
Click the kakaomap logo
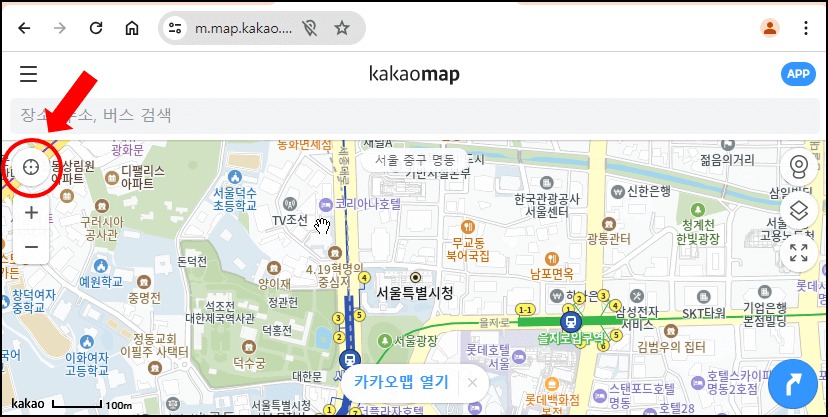click(414, 75)
